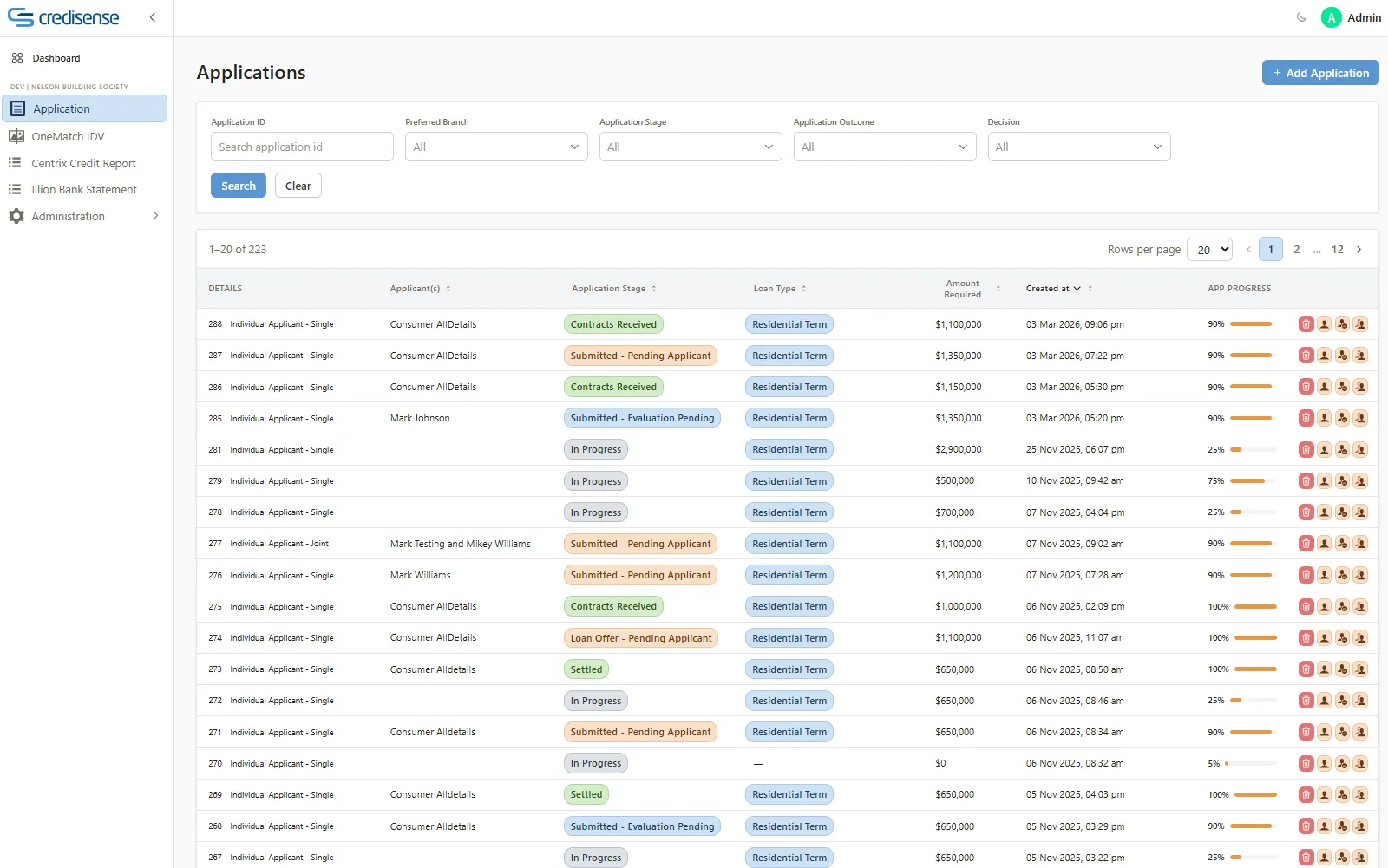1388x868 pixels.
Task: Click the user-with-document icon in row 273
Action: [x=1360, y=669]
